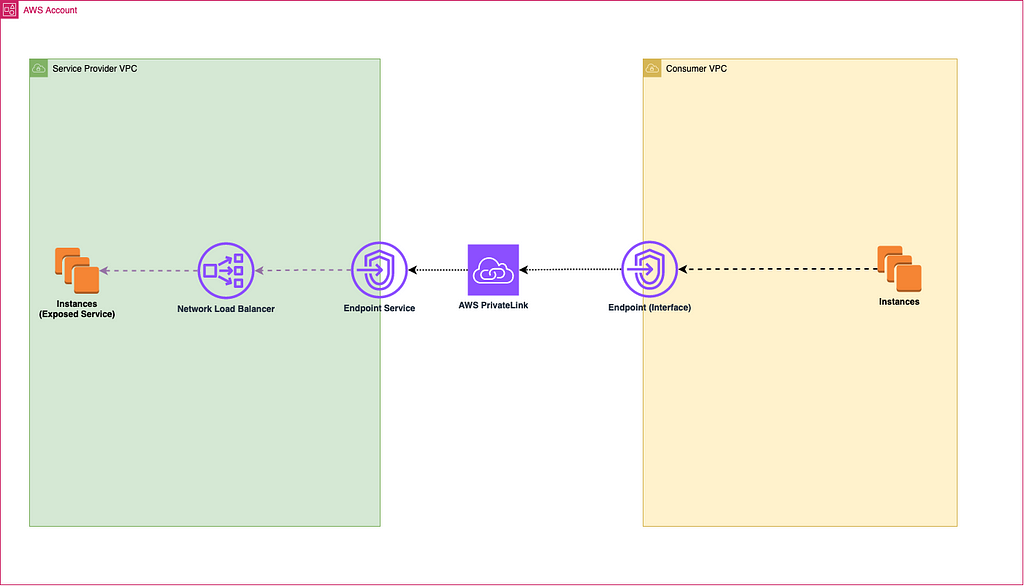Click the Network Load Balancer icon
This screenshot has width=1024, height=586.
point(225,270)
